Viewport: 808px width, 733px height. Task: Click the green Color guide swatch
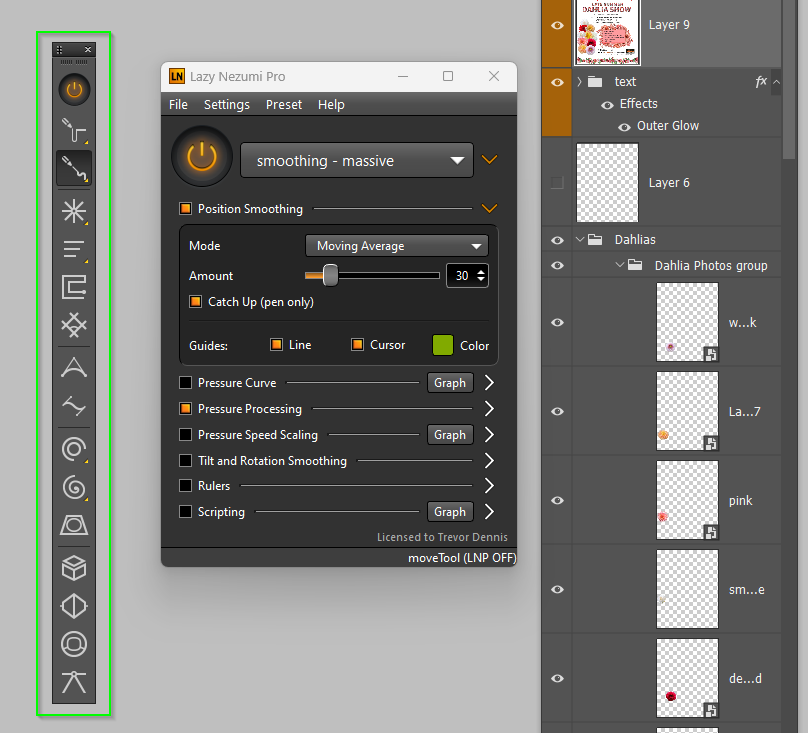(442, 344)
